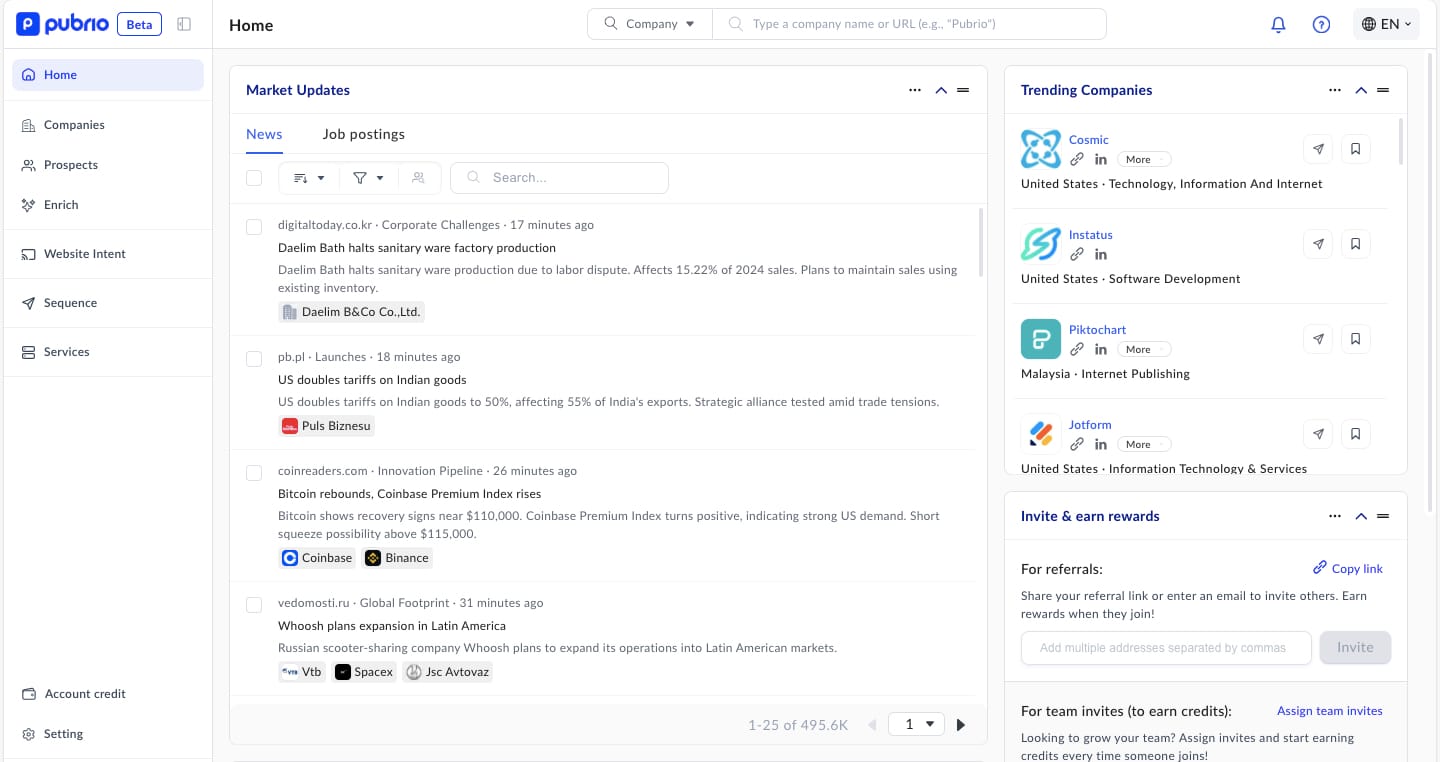Screen dimensions: 1440x762
Task: Click website link icon under Jotform
Action: tap(1077, 445)
